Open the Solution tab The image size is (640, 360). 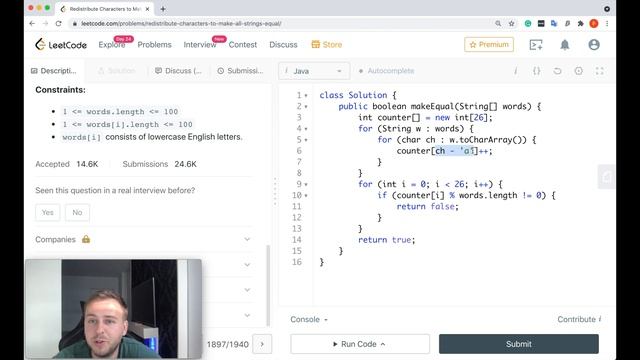[x=117, y=71]
